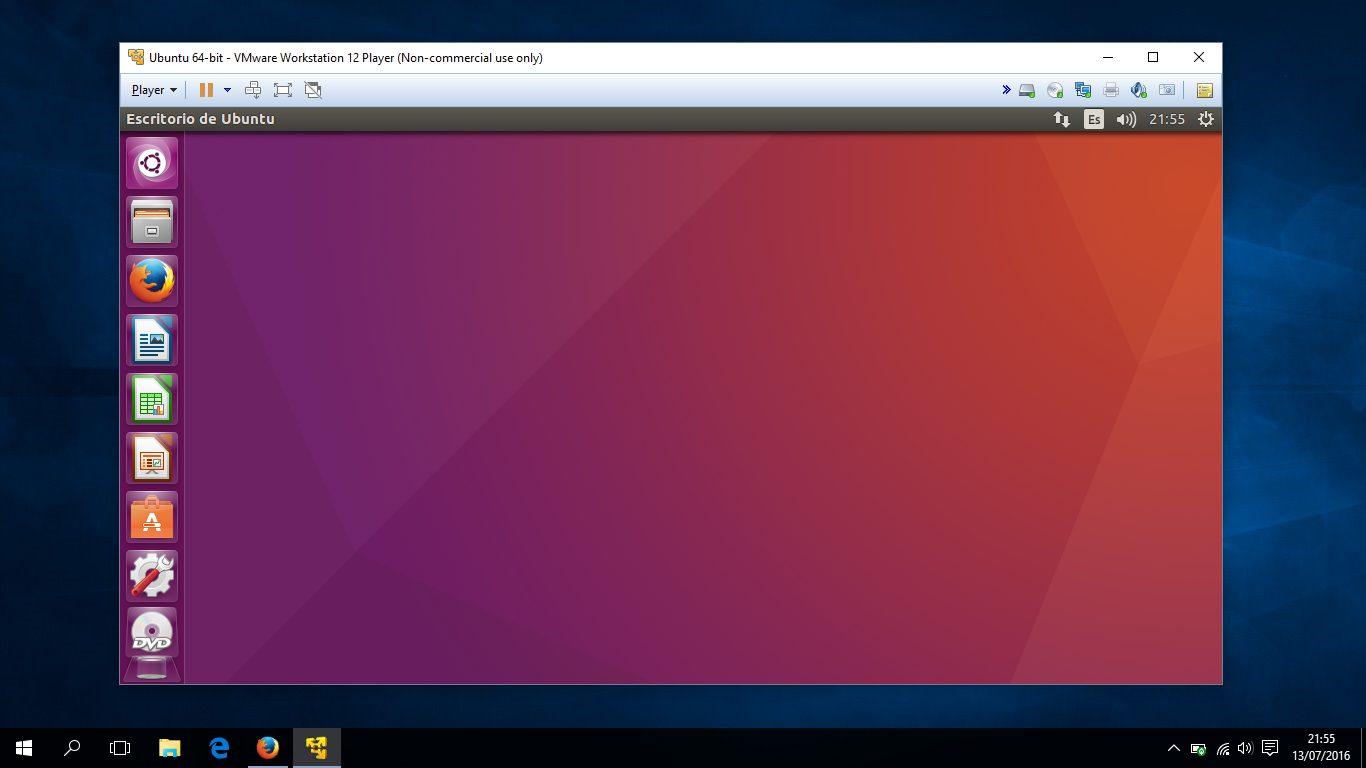
Task: Click Send Ctrl+Alt+Del icon
Action: click(x=253, y=90)
